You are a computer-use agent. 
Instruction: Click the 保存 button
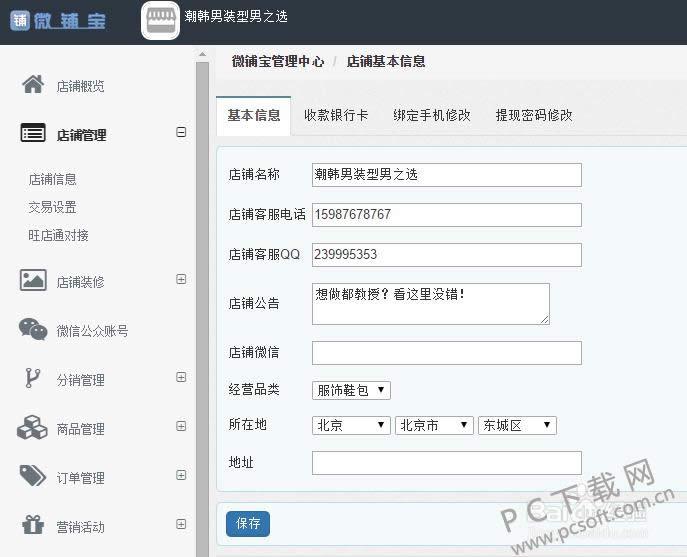point(248,523)
